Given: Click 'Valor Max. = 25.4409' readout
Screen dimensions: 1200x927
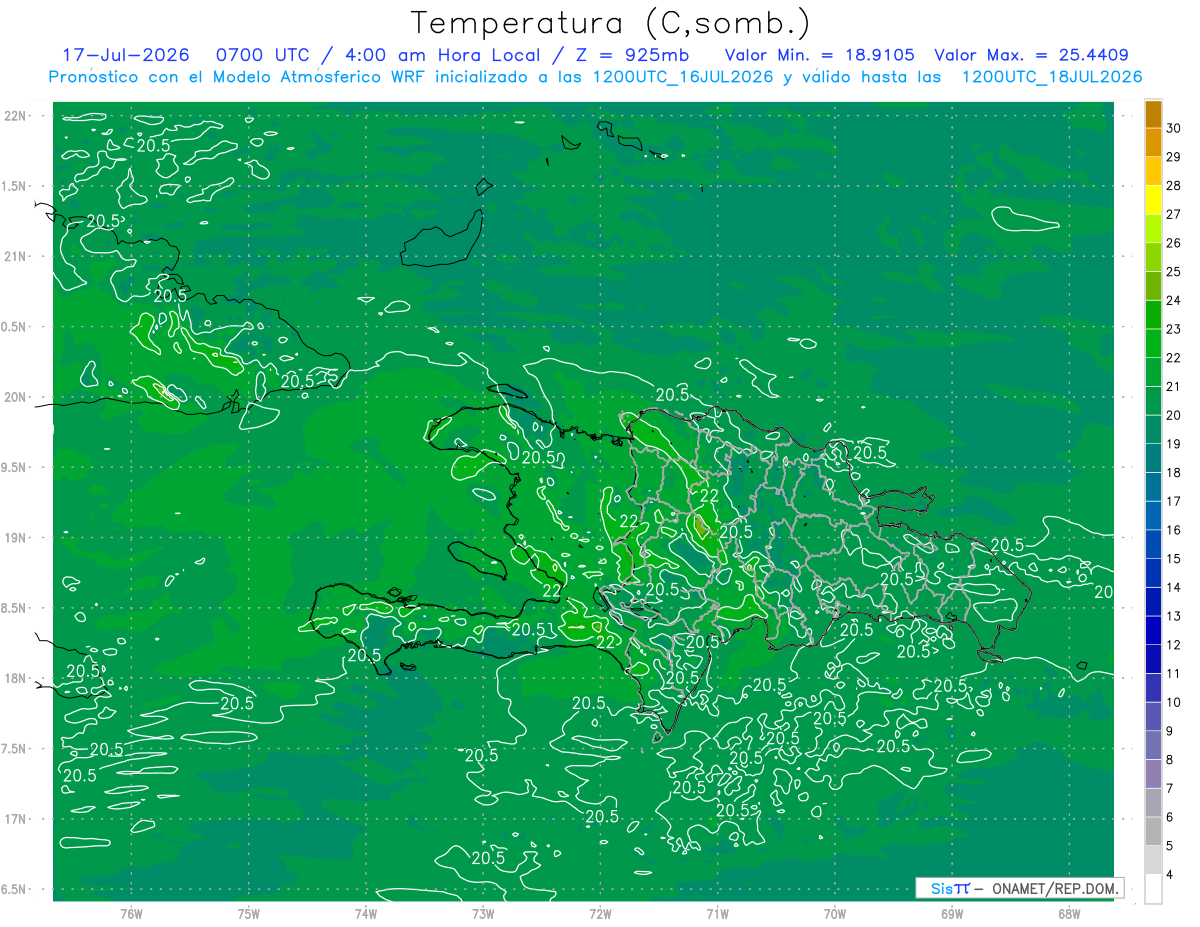Looking at the screenshot, I should pos(1032,55).
